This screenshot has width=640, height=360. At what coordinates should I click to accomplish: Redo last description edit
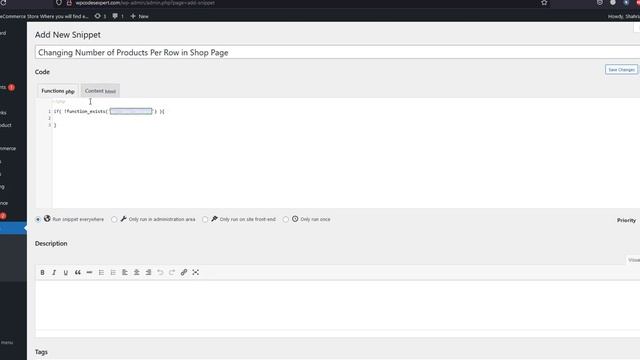tap(172, 272)
